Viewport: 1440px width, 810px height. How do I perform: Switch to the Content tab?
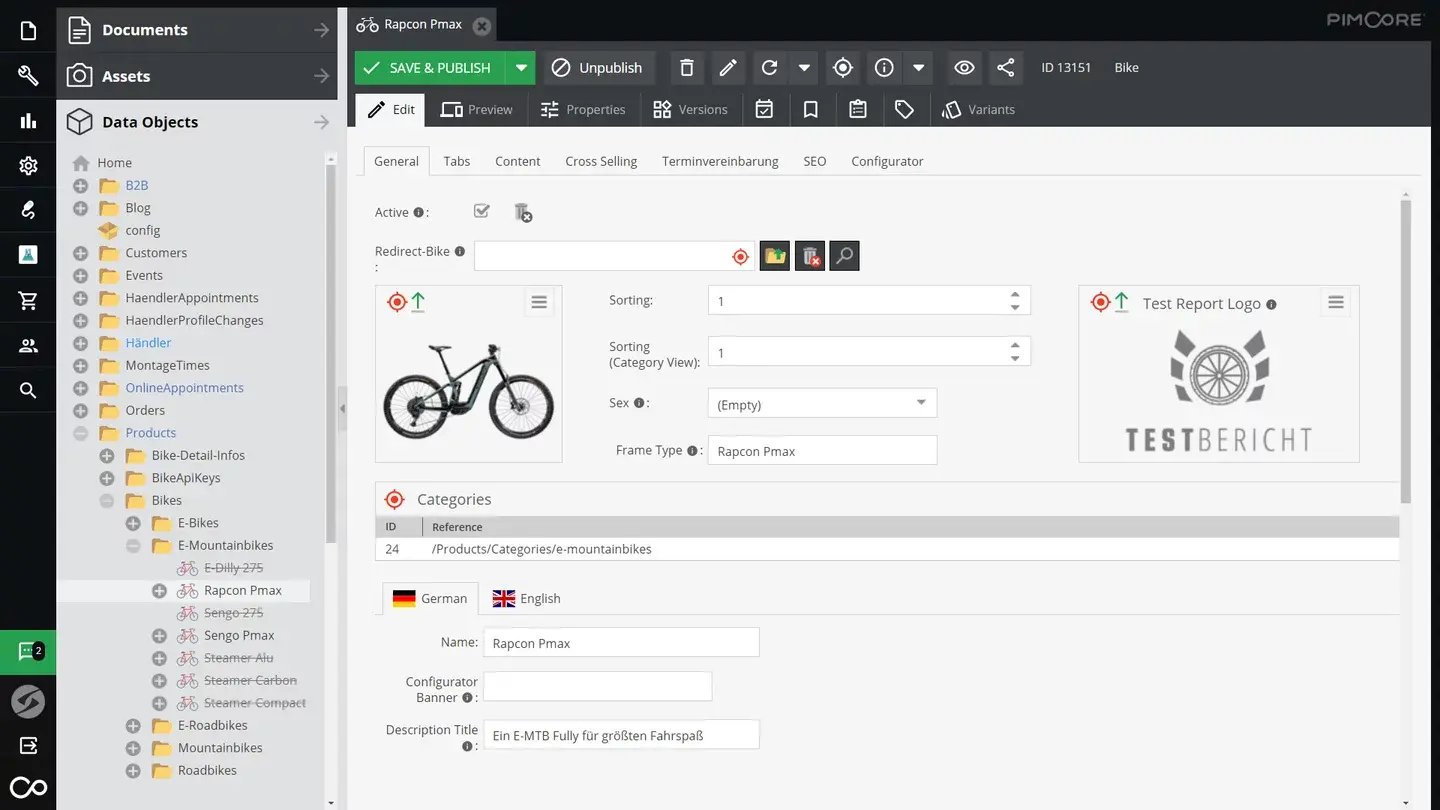[x=517, y=161]
